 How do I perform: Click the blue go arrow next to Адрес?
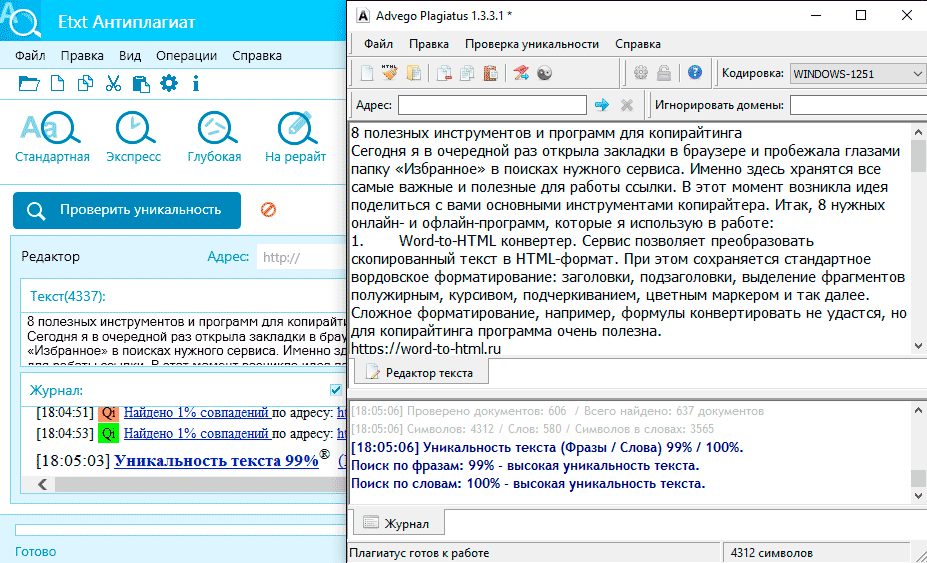602,105
